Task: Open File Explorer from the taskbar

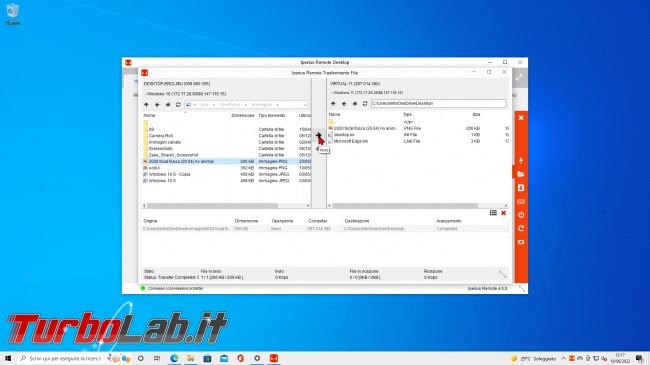Action: 191,358
